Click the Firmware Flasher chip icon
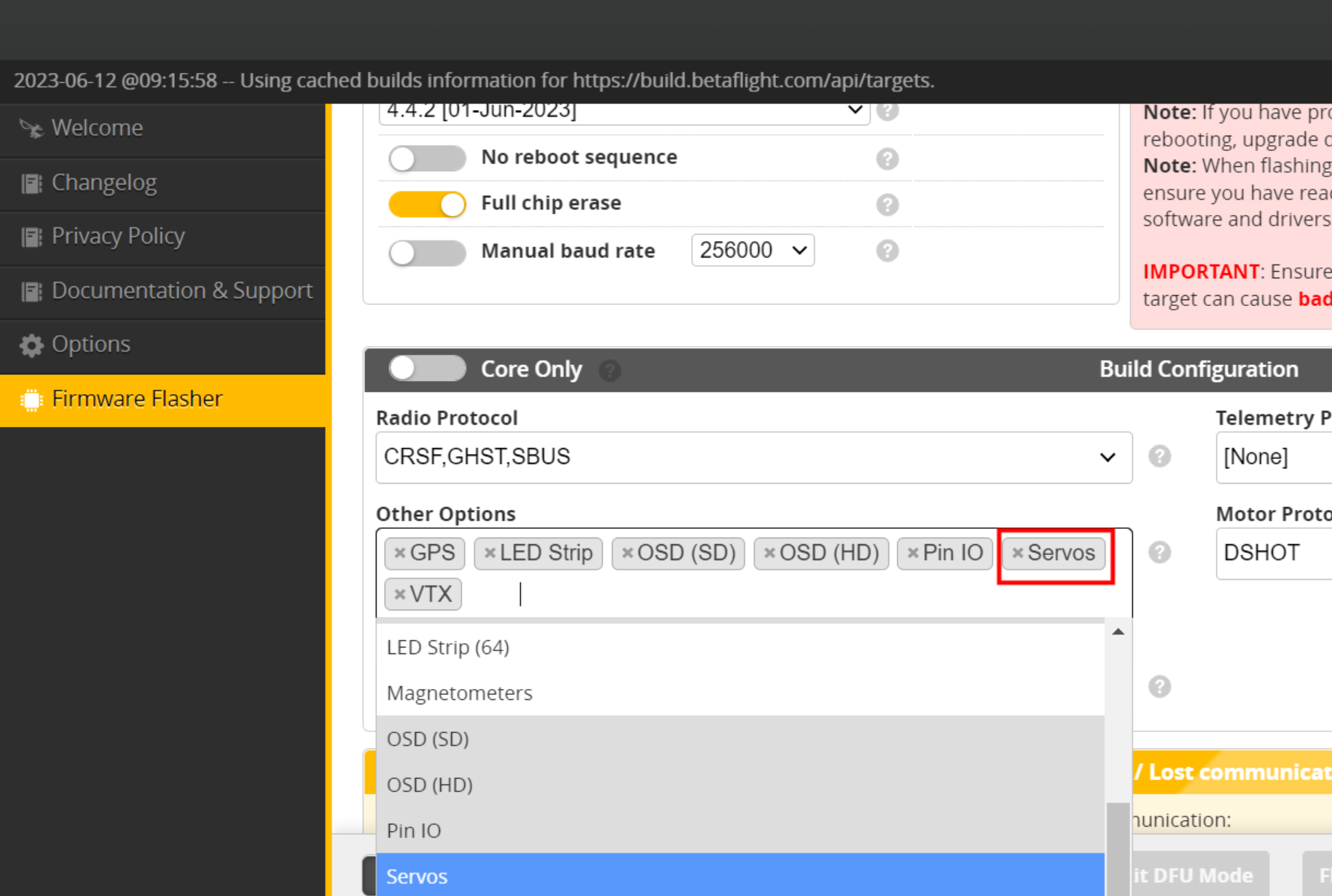 click(x=31, y=400)
